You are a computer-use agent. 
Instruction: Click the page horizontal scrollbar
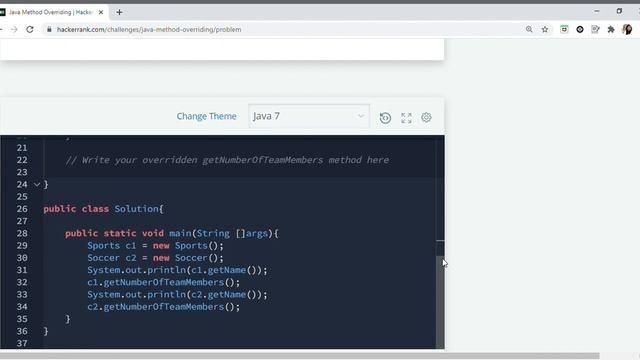300,356
